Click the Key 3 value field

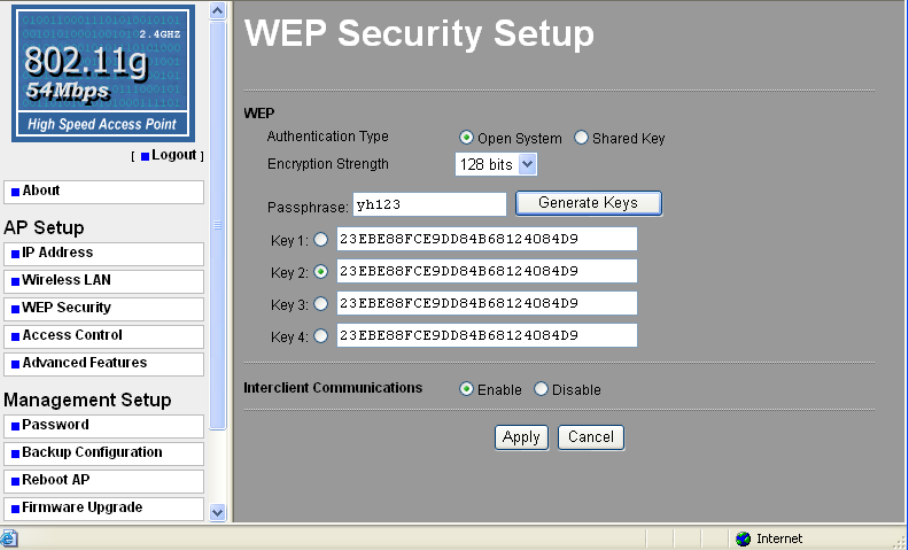pyautogui.click(x=487, y=303)
